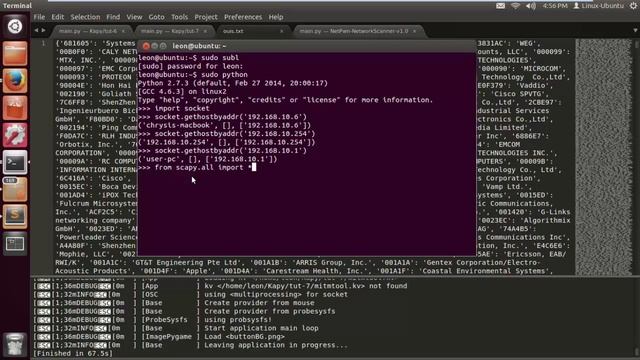Close the Kapy/tut-7 tab
The height and width of the screenshot is (360, 640).
(205, 31)
